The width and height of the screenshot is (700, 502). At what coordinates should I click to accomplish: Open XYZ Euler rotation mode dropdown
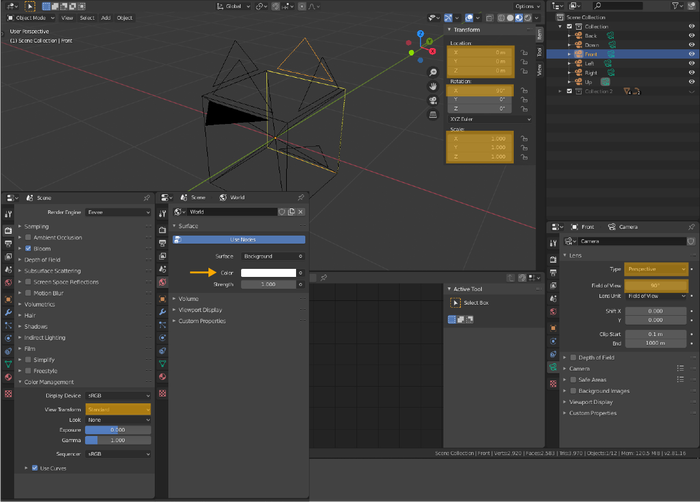[x=490, y=119]
